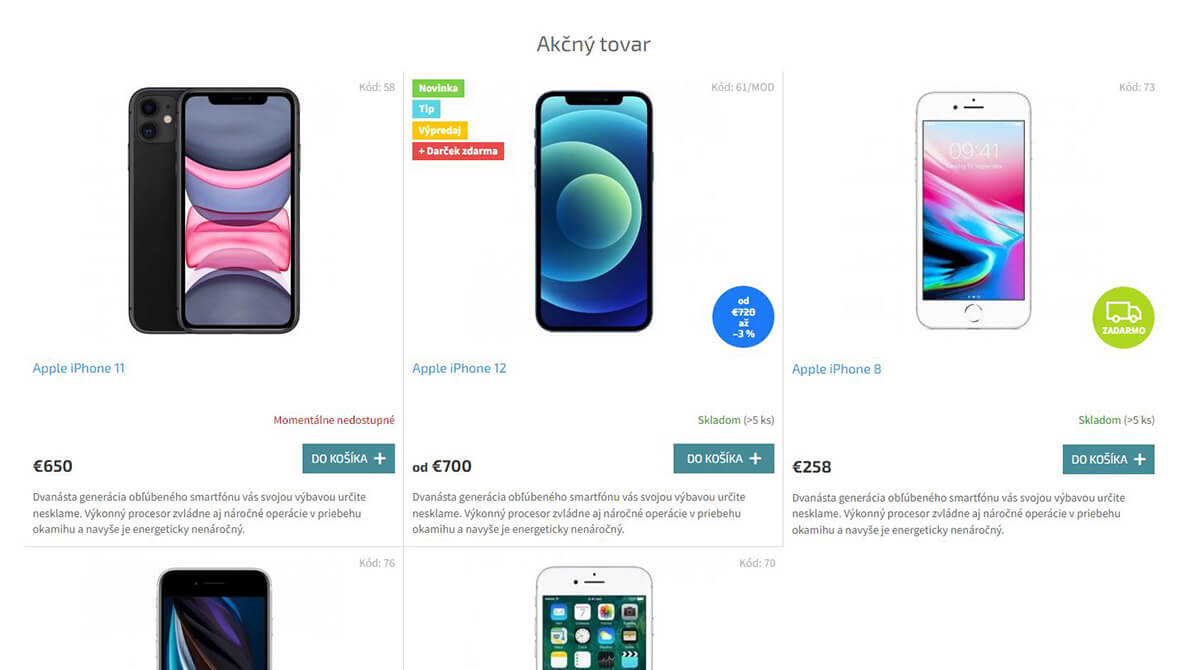Click the green ZADARMO free shipping truck badge
Image resolution: width=1200 pixels, height=670 pixels.
click(1123, 318)
